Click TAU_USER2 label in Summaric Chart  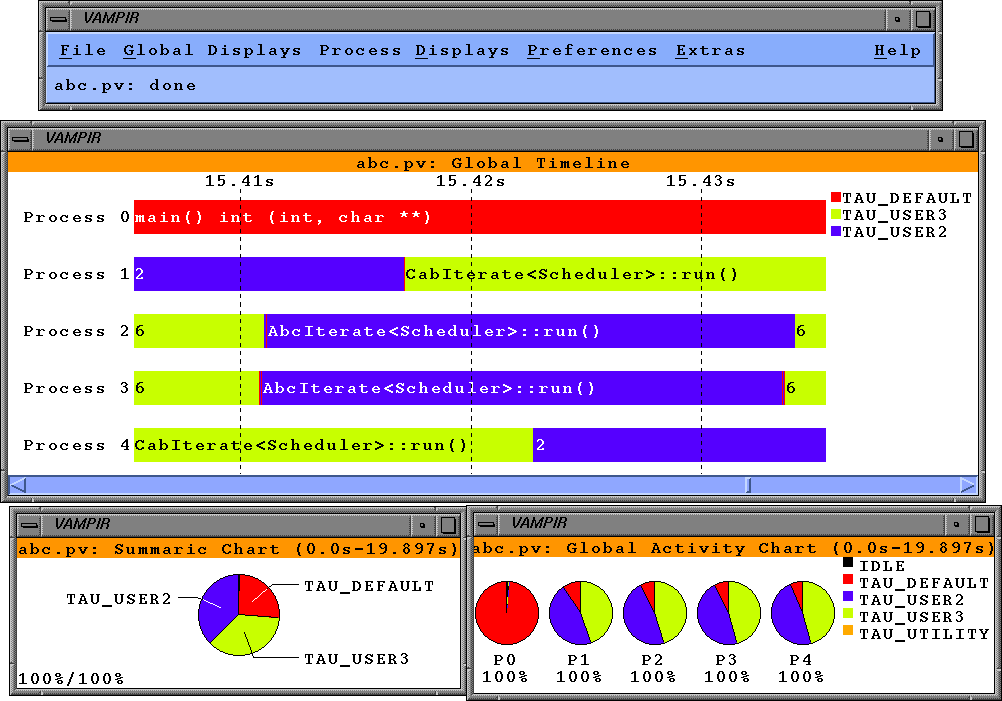119,599
